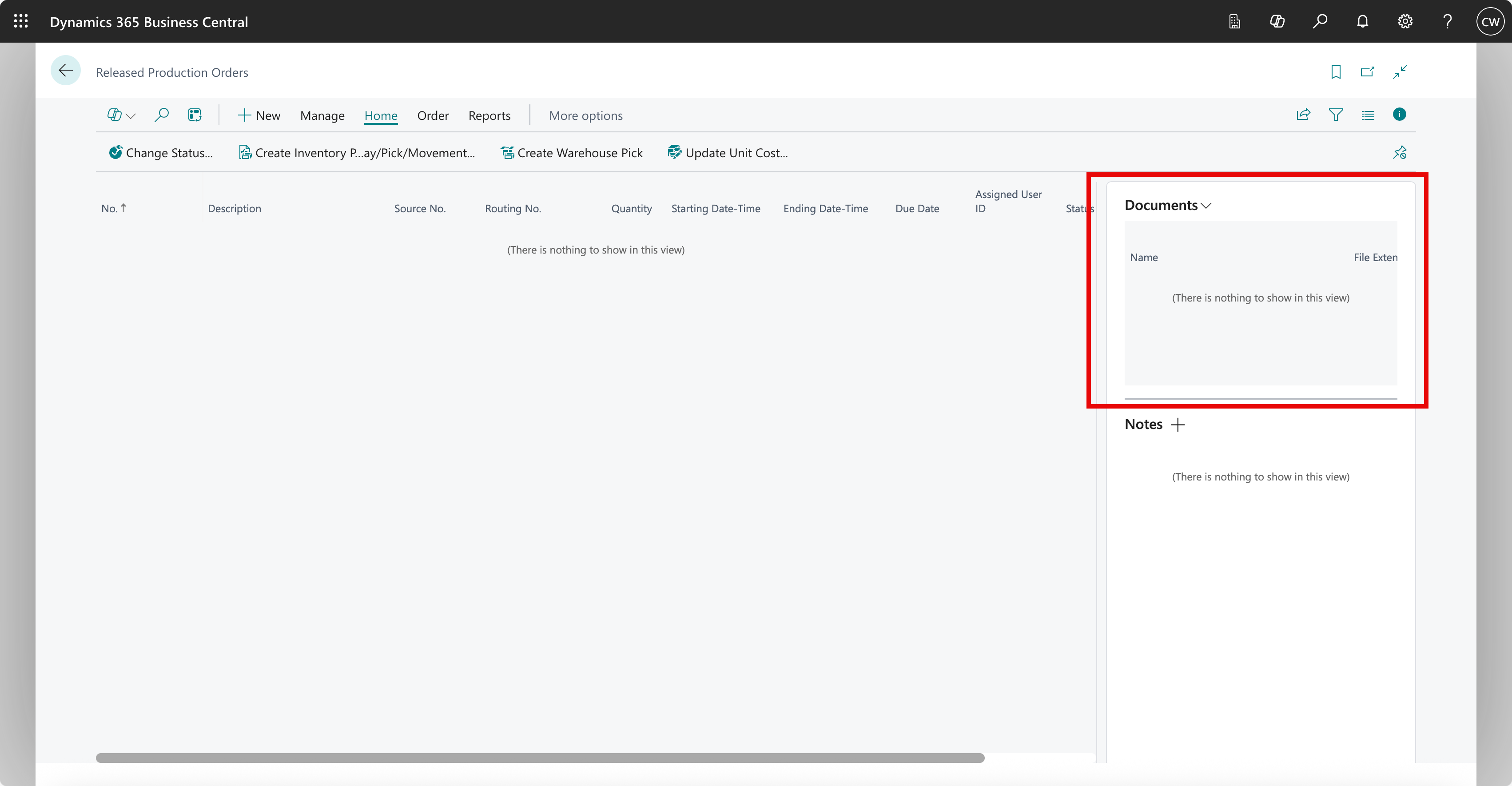Go back using the arrow button
This screenshot has height=786, width=1512.
click(66, 71)
